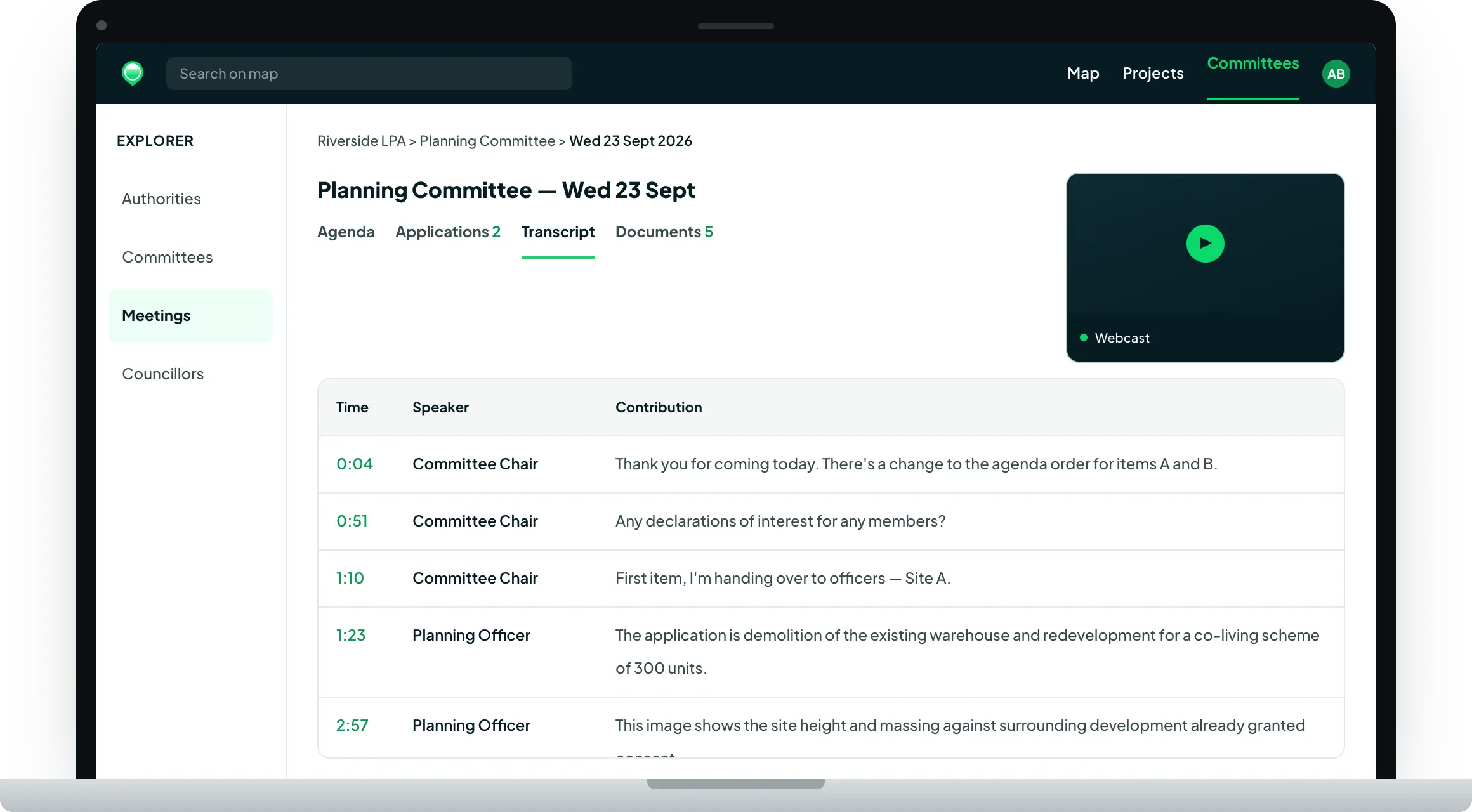Click the Planning Committee breadcrumb link

coord(487,141)
